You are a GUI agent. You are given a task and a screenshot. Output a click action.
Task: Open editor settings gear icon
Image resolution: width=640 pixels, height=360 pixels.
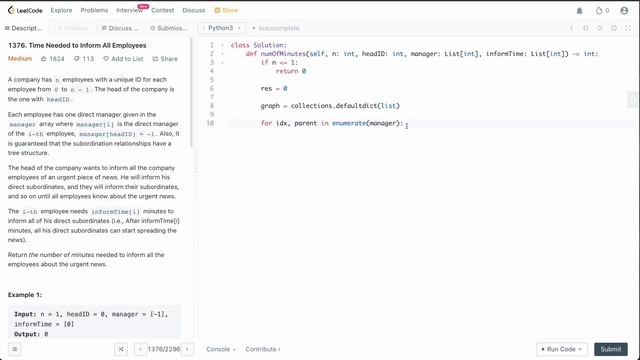[x=614, y=28]
